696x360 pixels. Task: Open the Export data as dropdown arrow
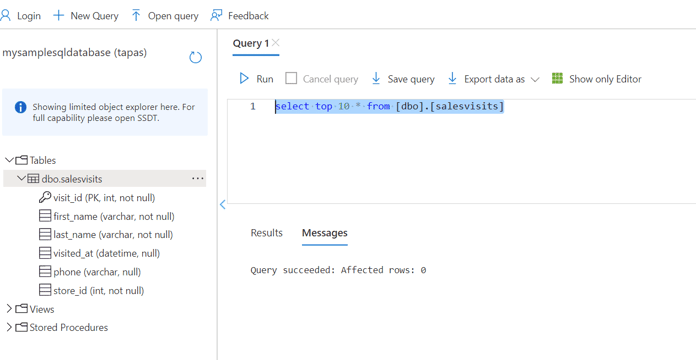(535, 79)
